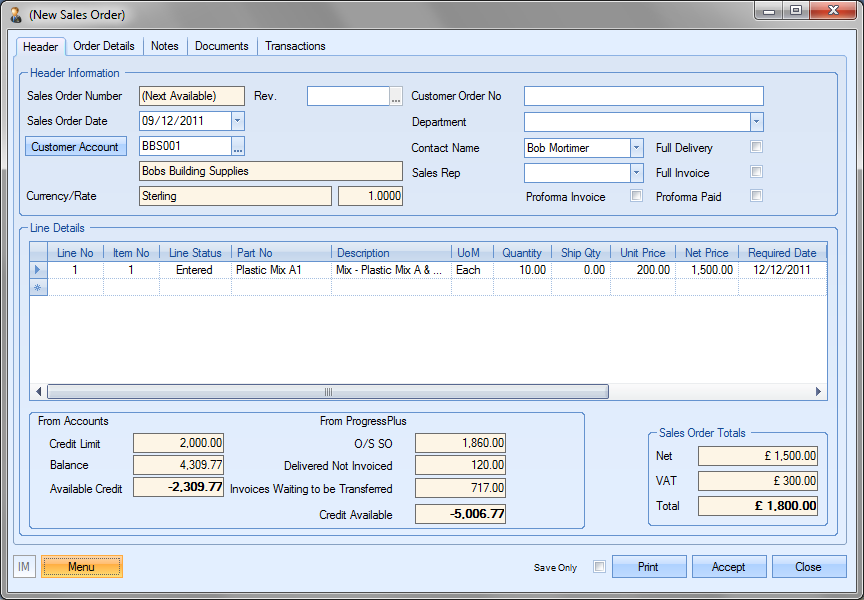This screenshot has width=864, height=600.
Task: Click the window icon in title bar
Action: tap(15, 15)
